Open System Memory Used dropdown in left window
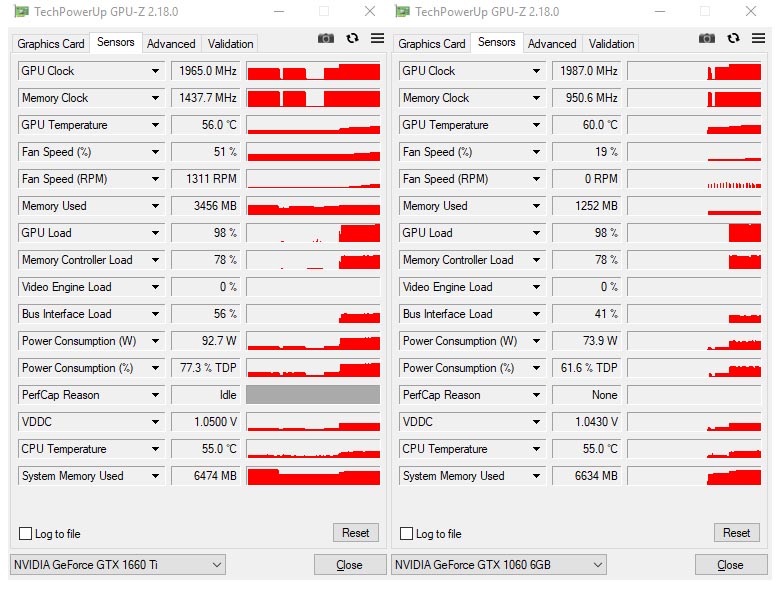 click(x=155, y=476)
